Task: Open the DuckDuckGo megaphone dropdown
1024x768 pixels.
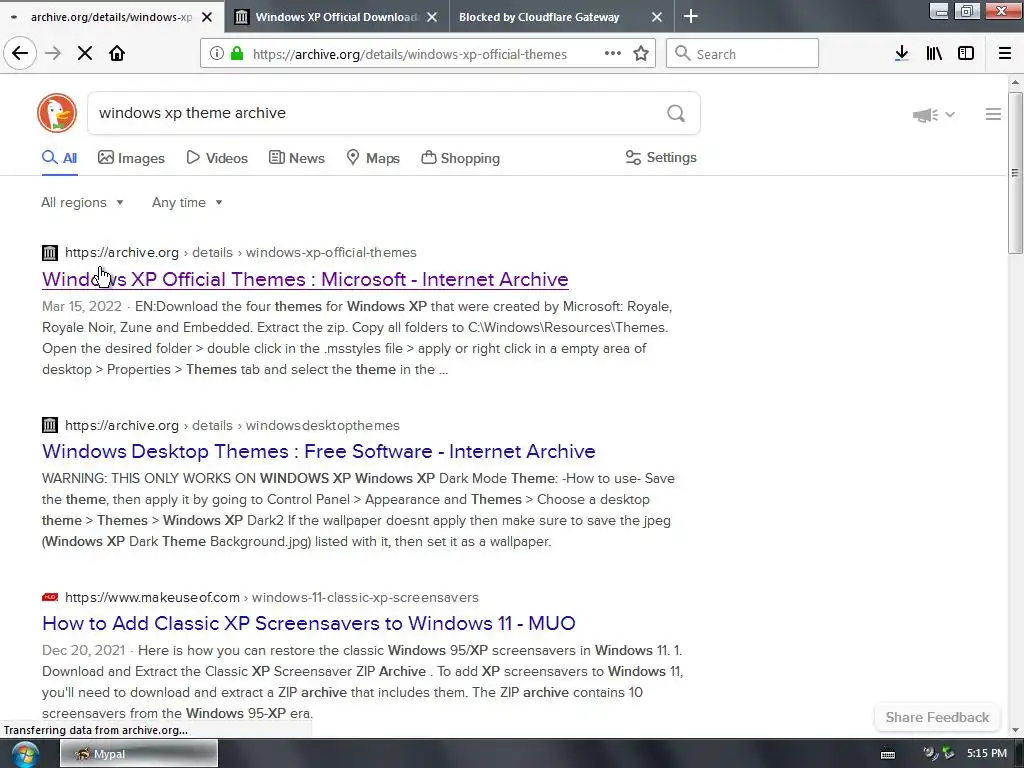Action: pos(933,115)
